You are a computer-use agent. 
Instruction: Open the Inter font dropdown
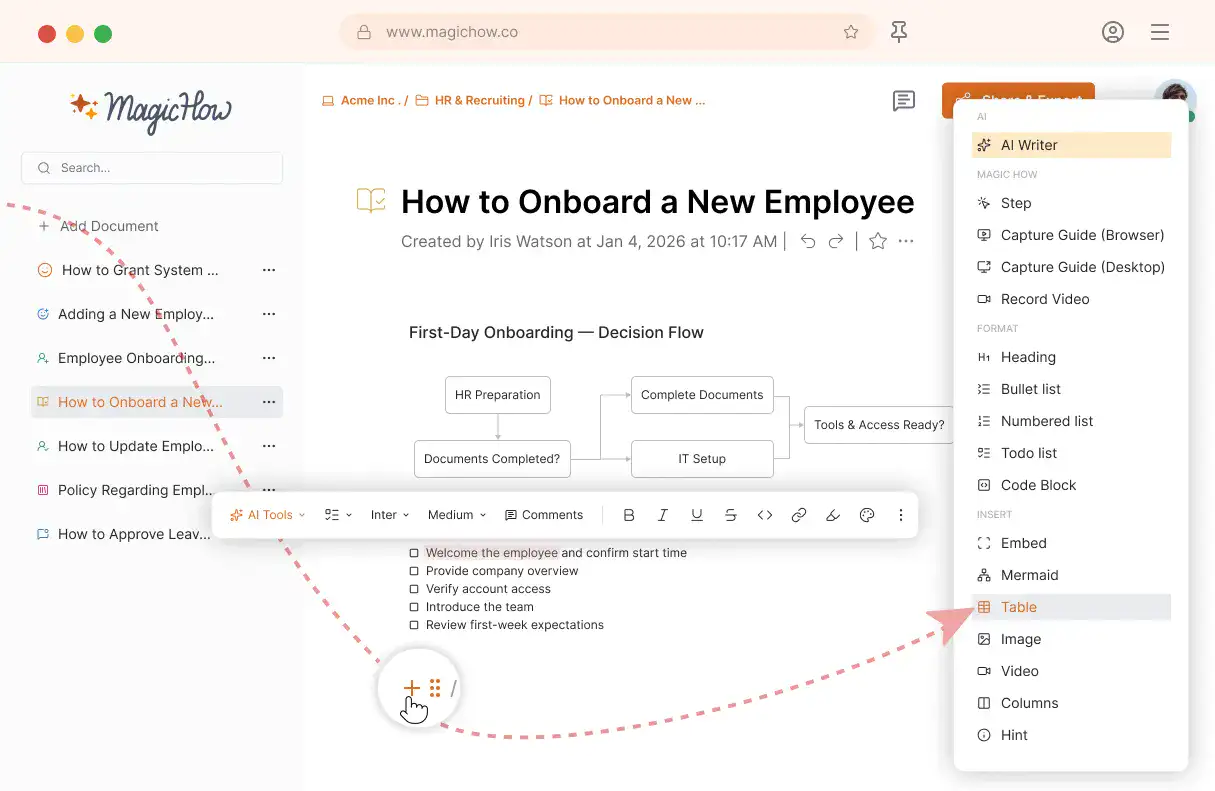click(x=389, y=514)
